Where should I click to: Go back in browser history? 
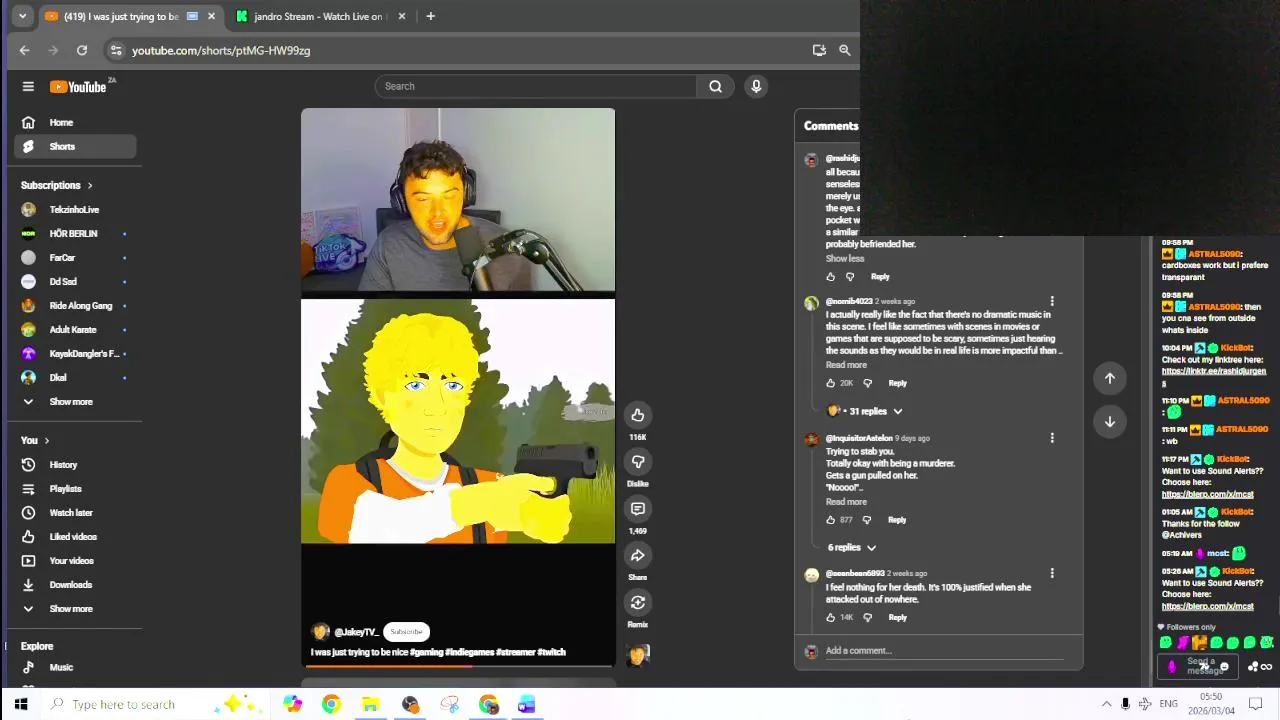pos(25,50)
